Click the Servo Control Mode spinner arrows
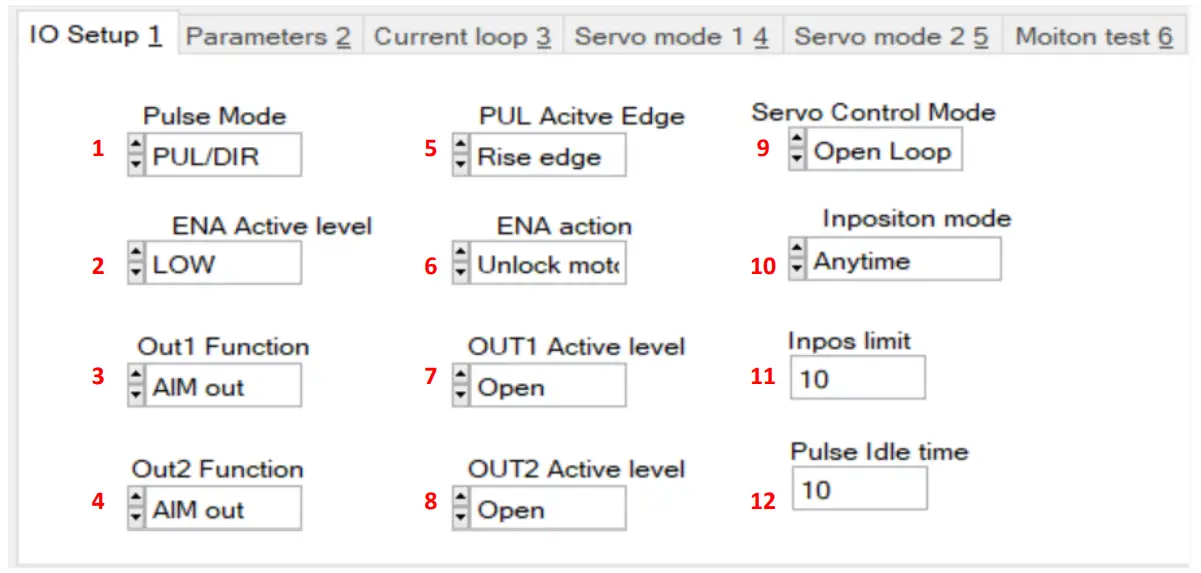1201x573 pixels. [797, 151]
